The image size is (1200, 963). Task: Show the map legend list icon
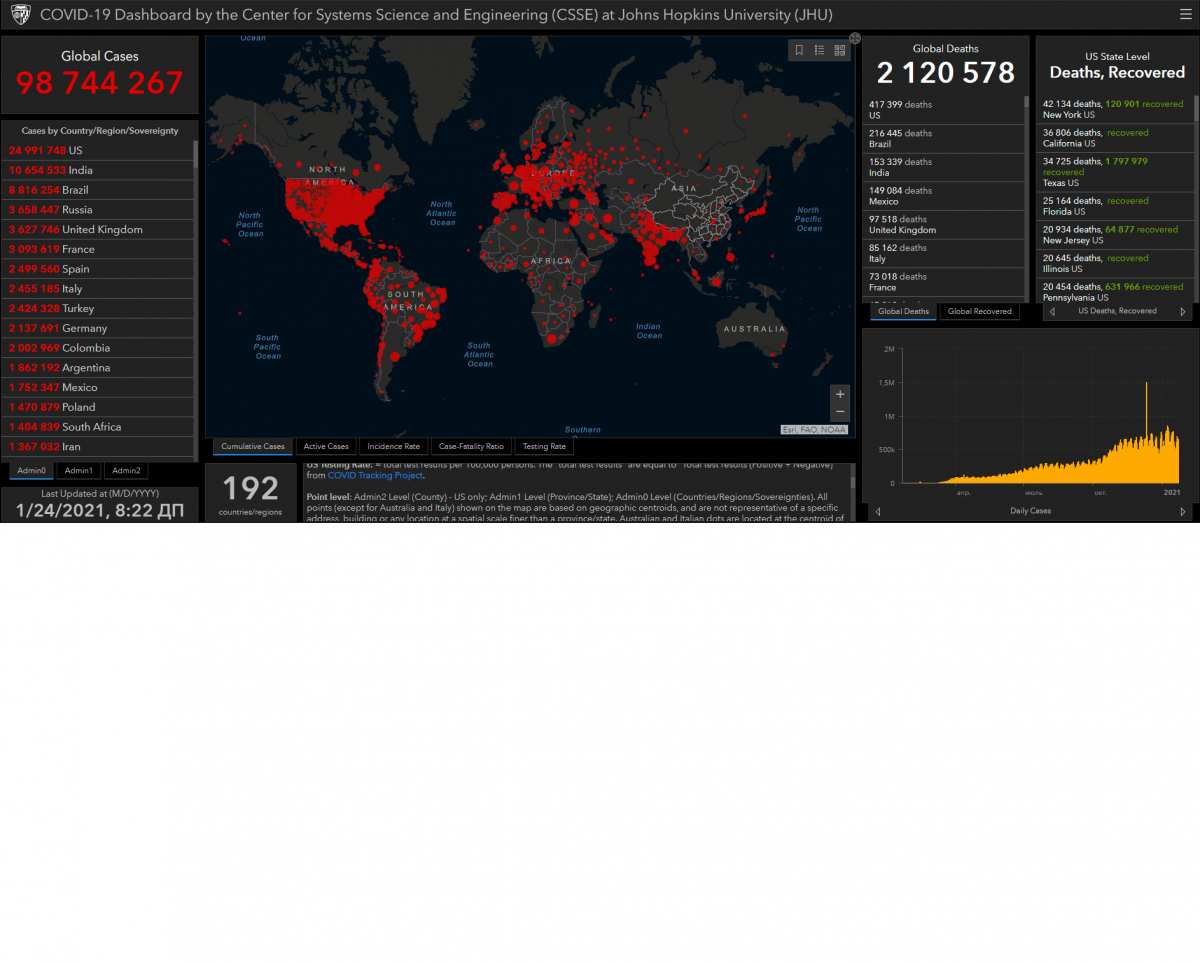[819, 50]
